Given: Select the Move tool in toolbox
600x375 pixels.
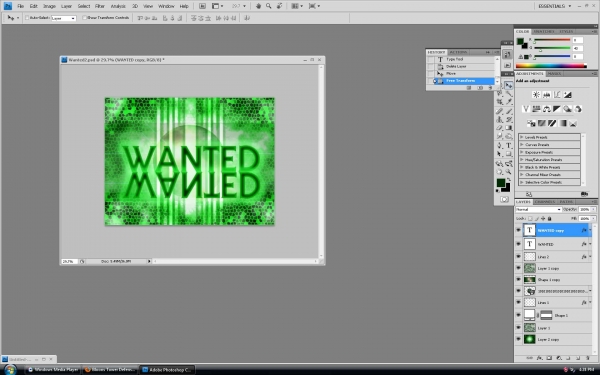Looking at the screenshot, I should [509, 85].
